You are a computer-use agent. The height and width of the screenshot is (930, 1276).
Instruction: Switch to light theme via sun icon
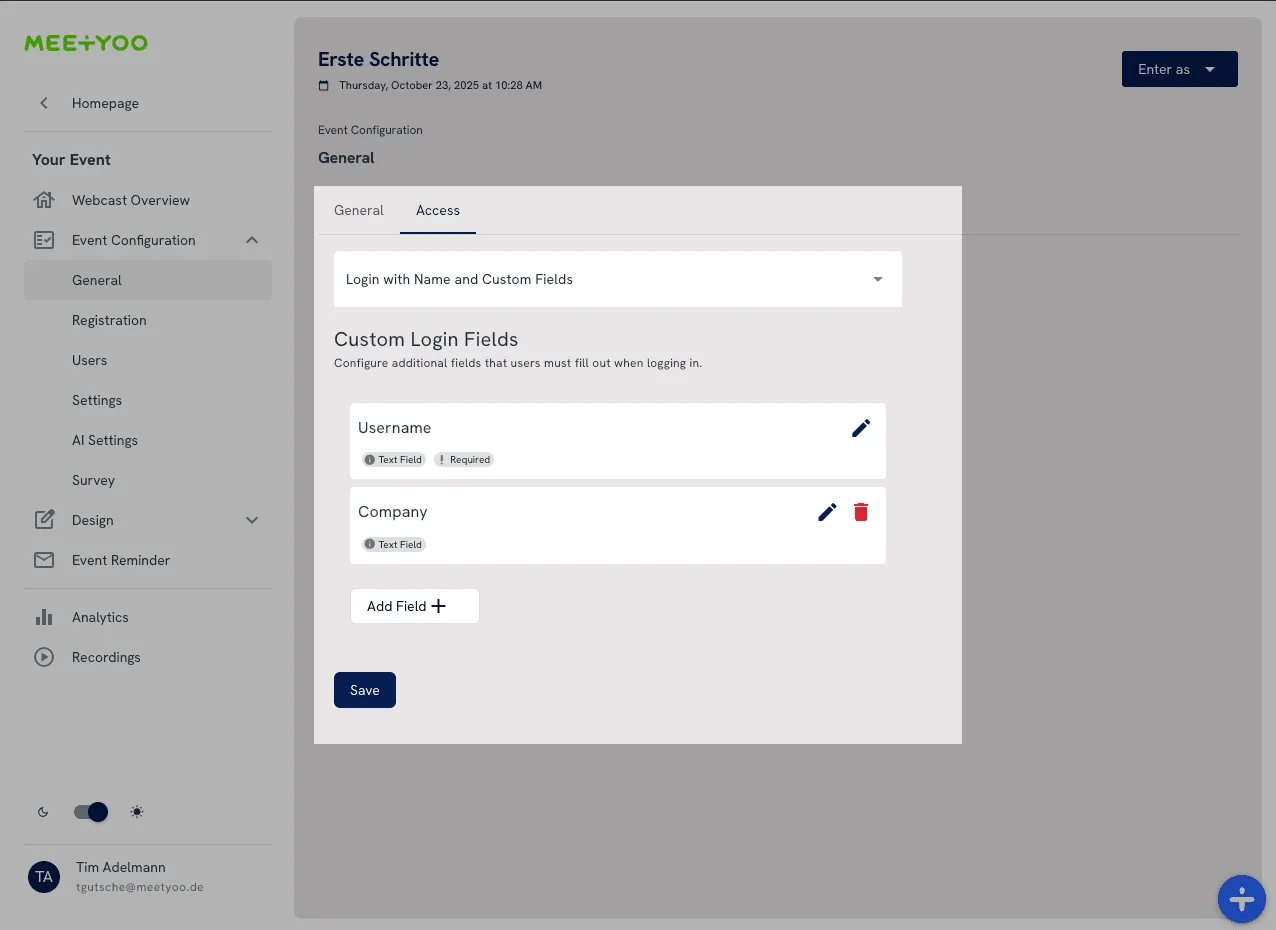click(x=136, y=812)
